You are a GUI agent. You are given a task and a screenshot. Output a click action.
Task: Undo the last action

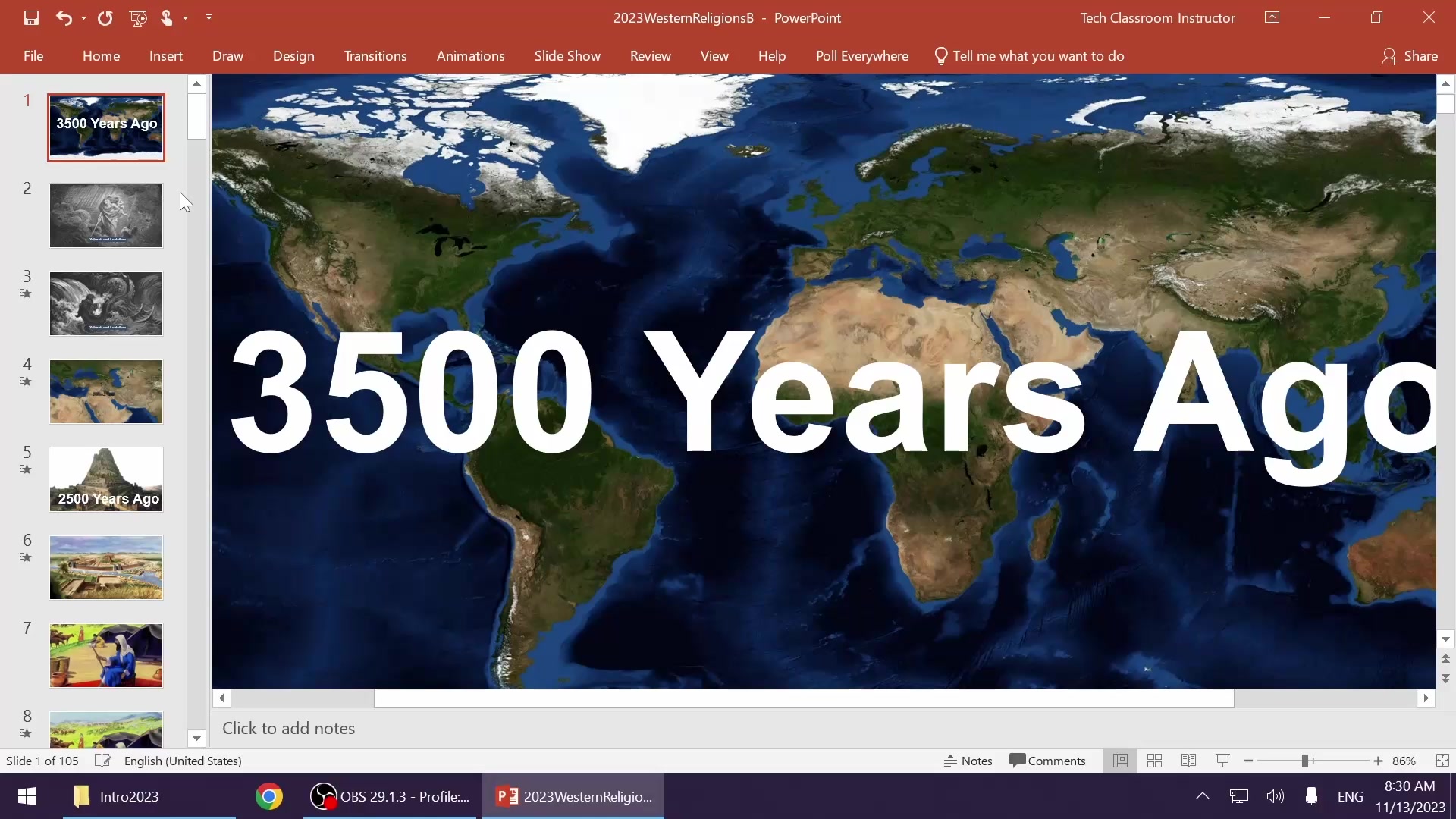[64, 18]
